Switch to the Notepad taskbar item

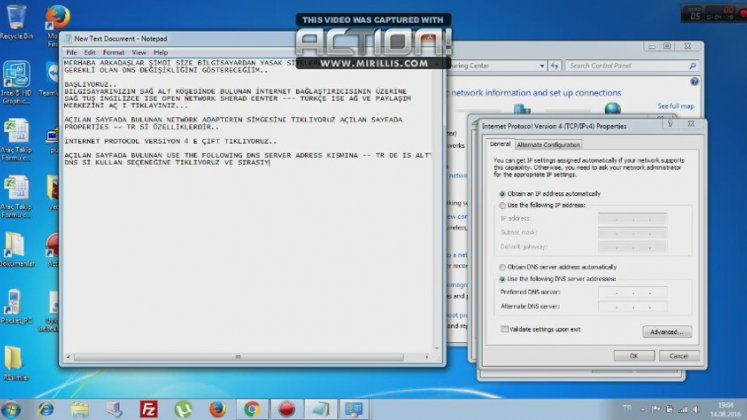click(x=321, y=410)
